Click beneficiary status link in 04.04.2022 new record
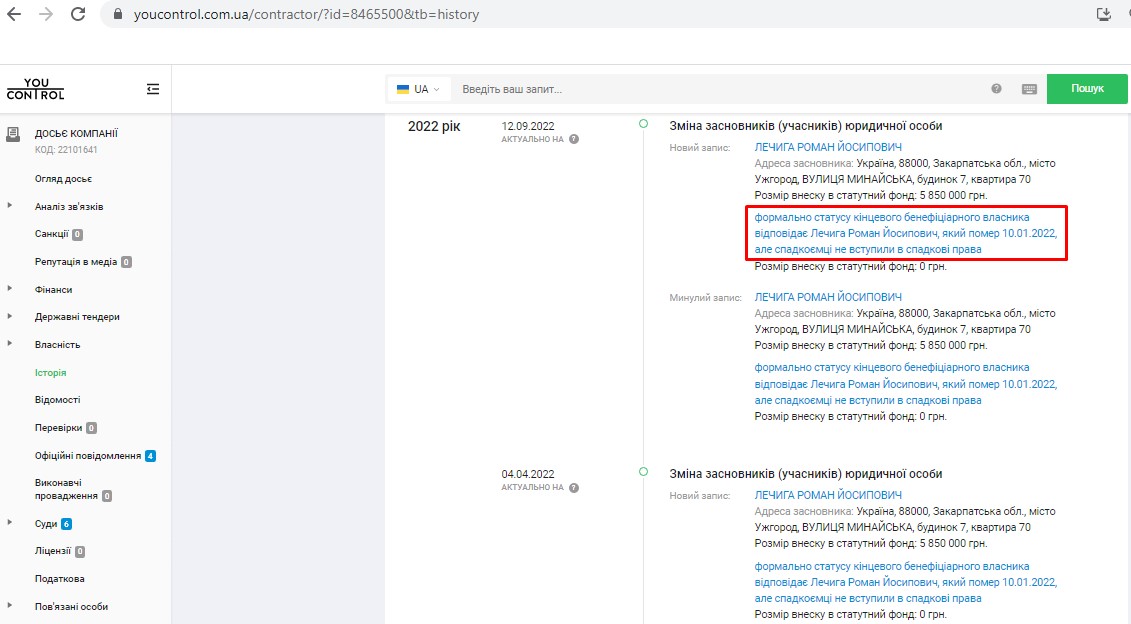This screenshot has height=624, width=1131. 905,582
